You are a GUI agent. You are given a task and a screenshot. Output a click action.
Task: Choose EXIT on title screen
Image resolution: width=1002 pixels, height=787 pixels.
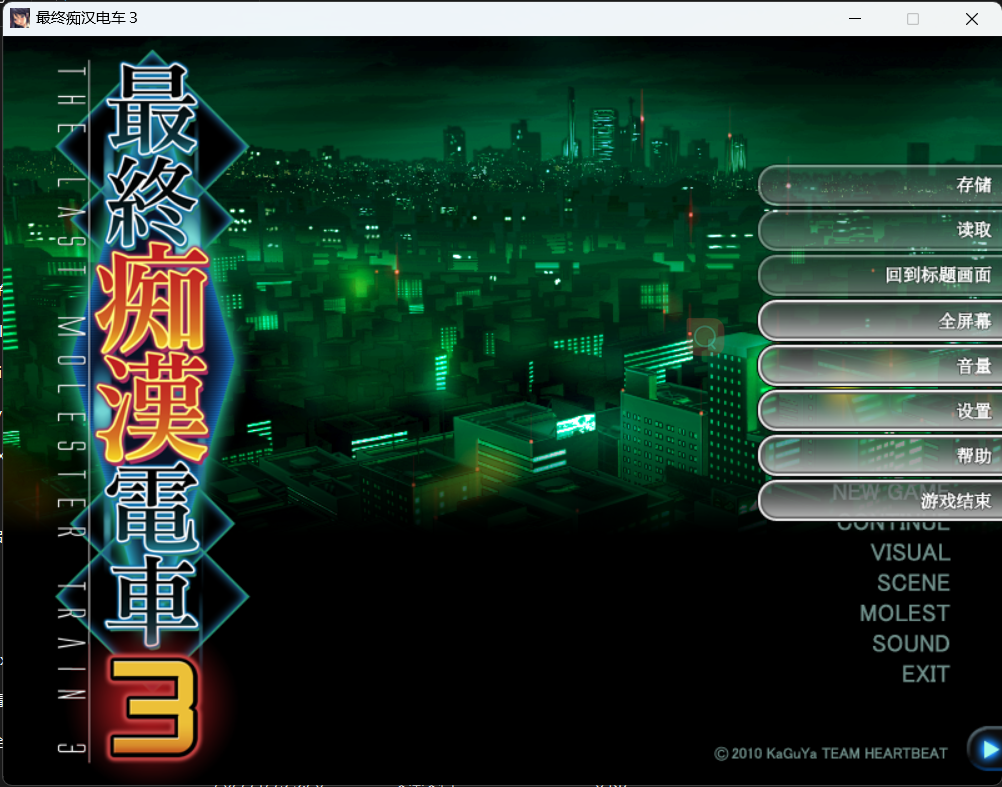pyautogui.click(x=925, y=674)
